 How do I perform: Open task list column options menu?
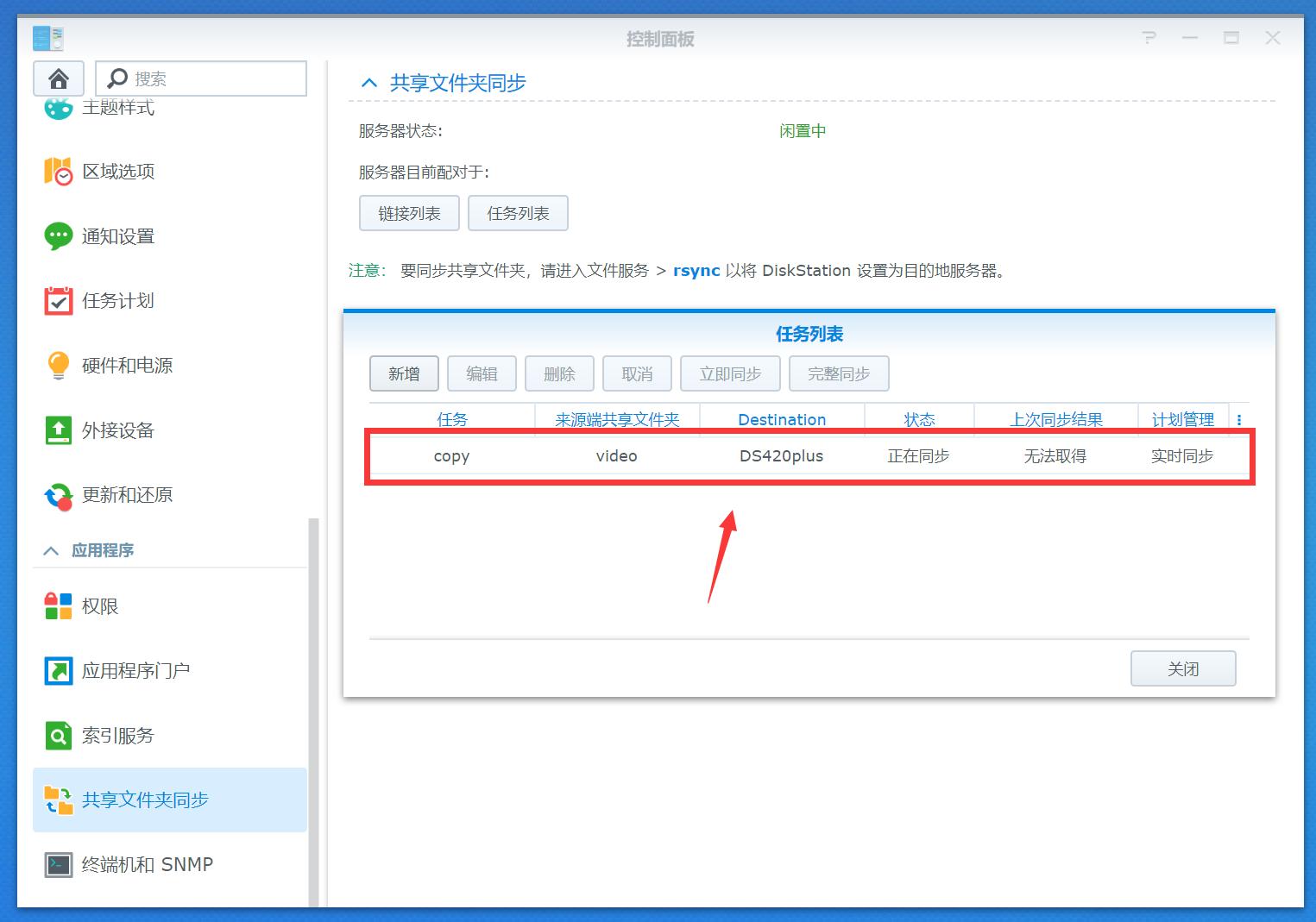tap(1239, 420)
